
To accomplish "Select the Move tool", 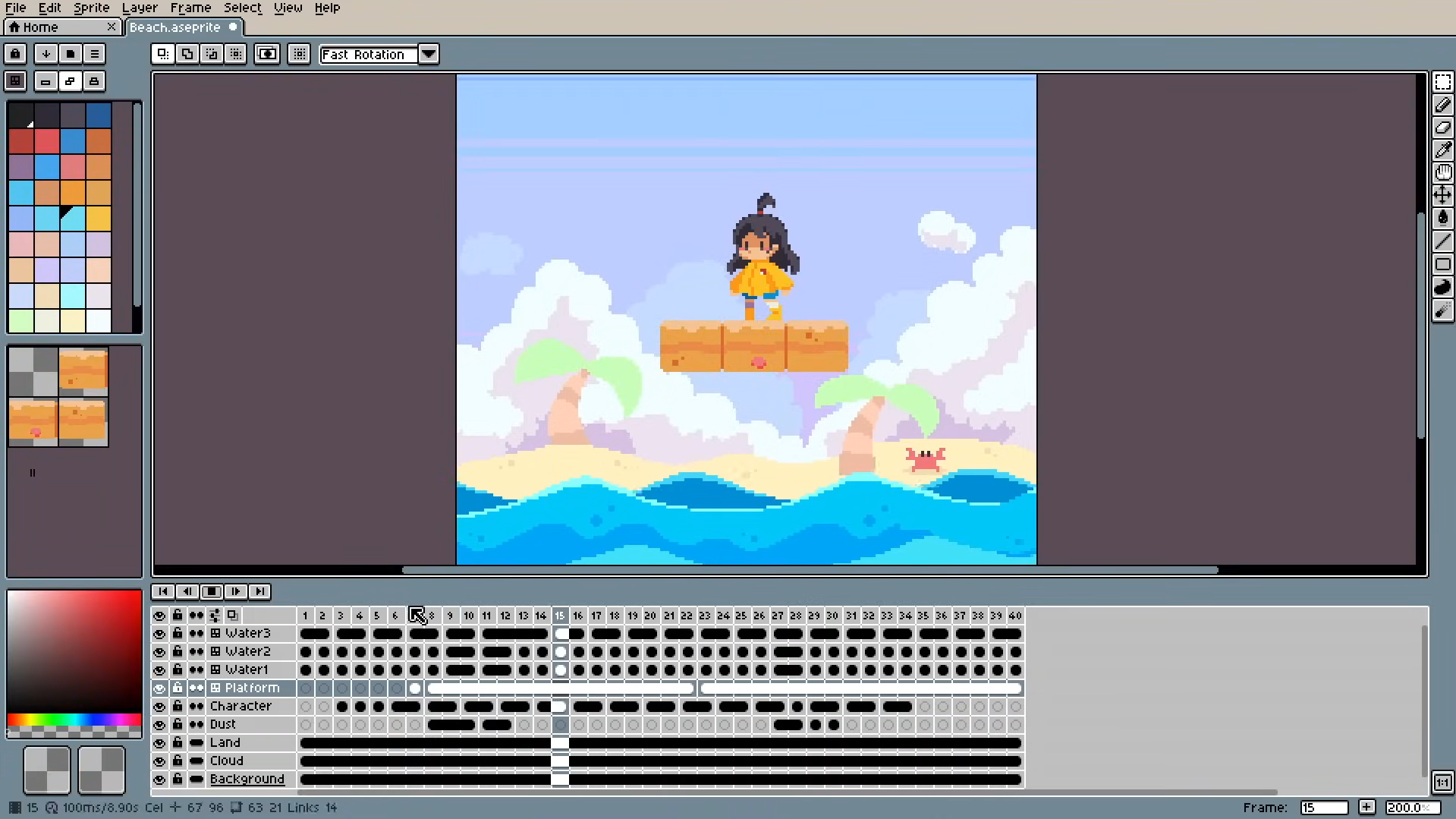I will pyautogui.click(x=1442, y=196).
